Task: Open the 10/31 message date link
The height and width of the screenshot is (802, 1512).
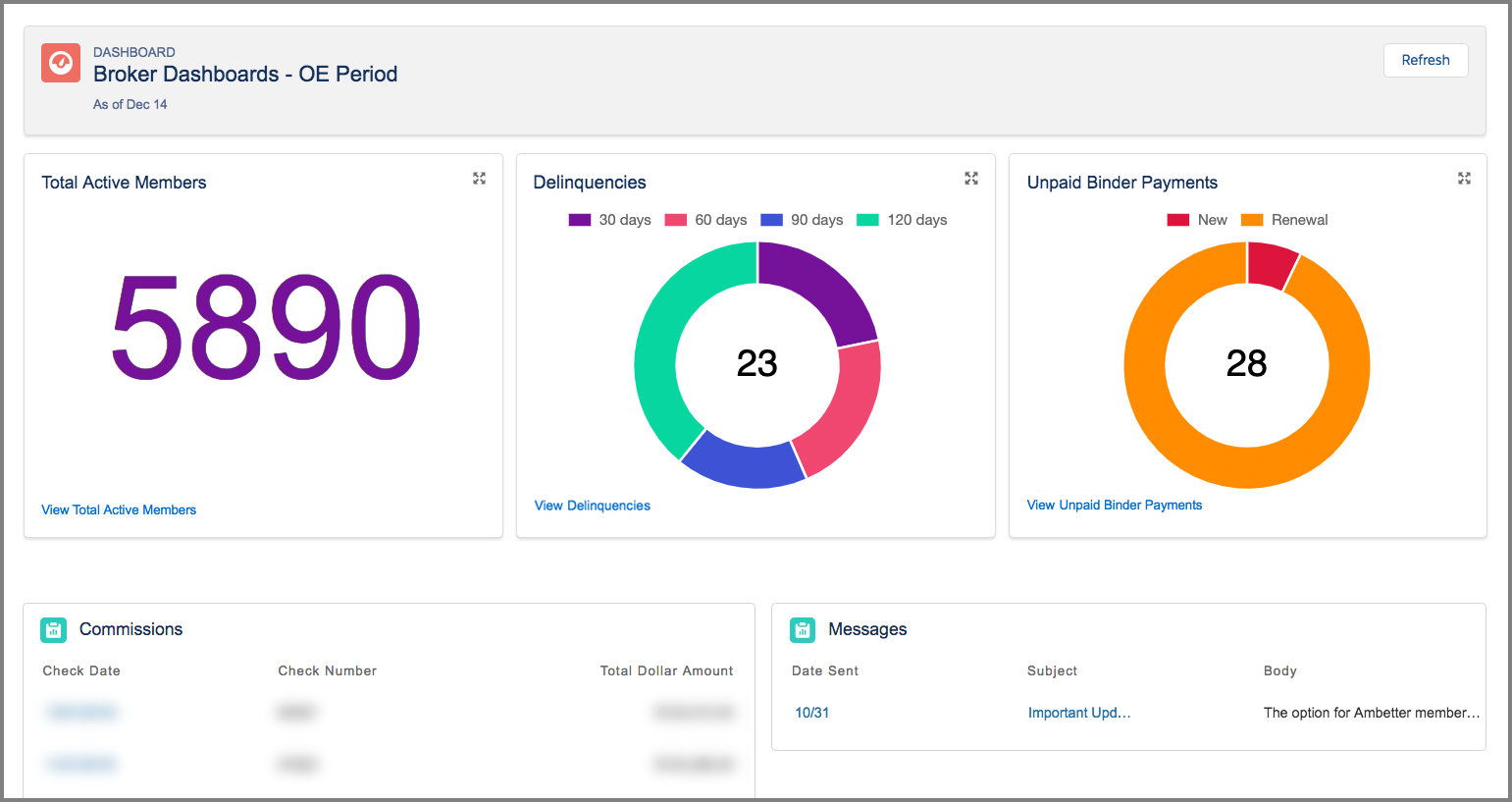Action: [x=811, y=713]
